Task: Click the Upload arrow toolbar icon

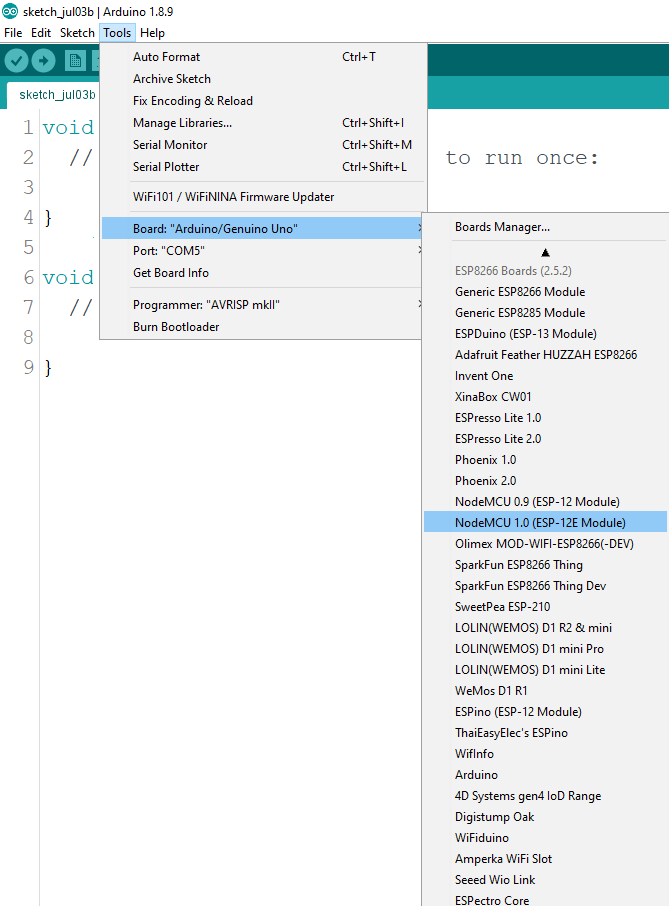Action: click(43, 60)
